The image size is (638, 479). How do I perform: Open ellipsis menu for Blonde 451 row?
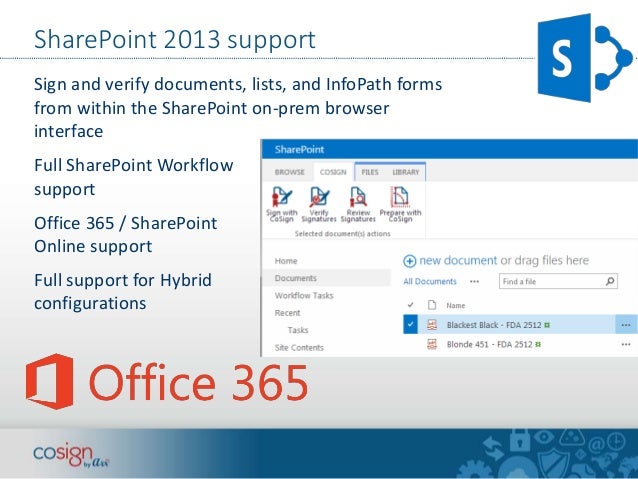626,344
